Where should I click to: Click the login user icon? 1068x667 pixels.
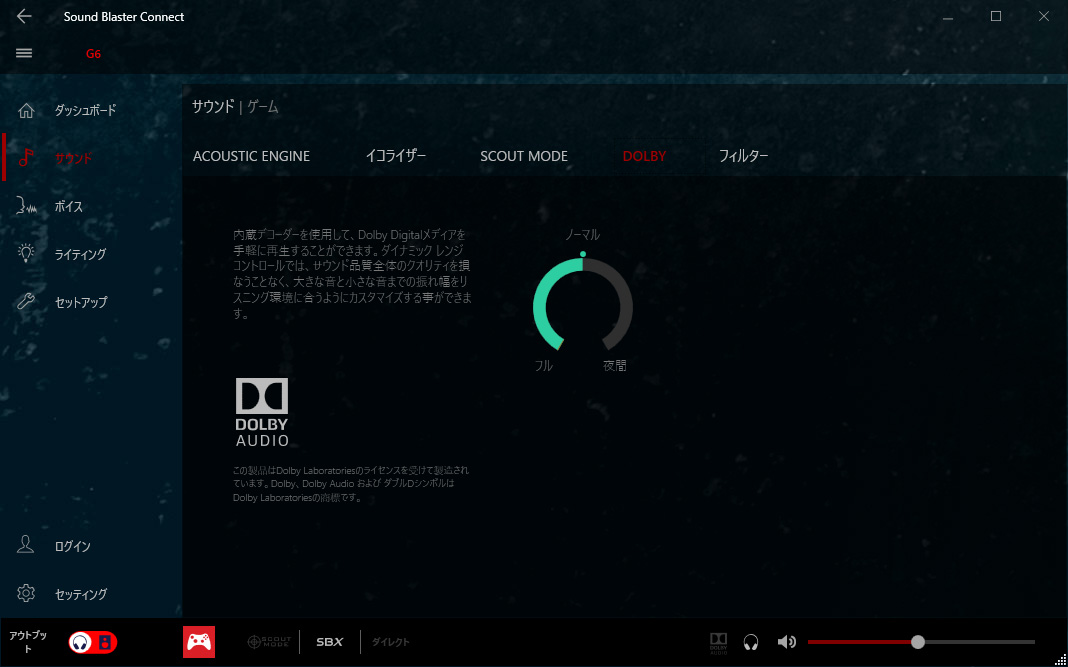pyautogui.click(x=27, y=546)
